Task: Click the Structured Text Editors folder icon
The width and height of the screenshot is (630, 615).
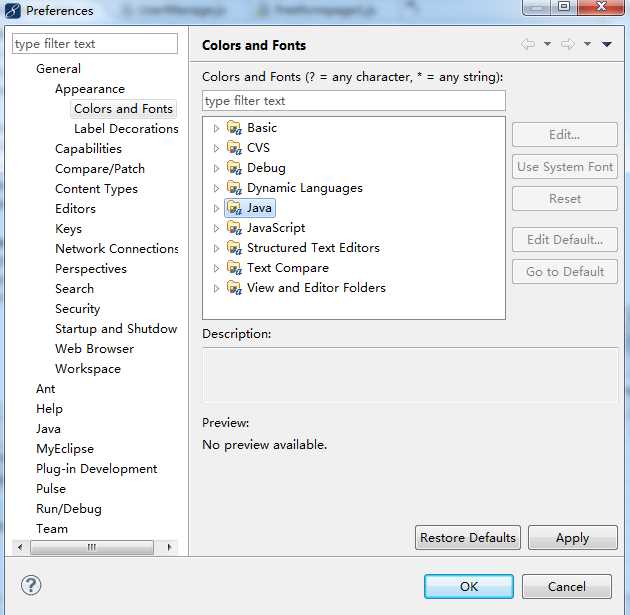Action: tap(234, 248)
